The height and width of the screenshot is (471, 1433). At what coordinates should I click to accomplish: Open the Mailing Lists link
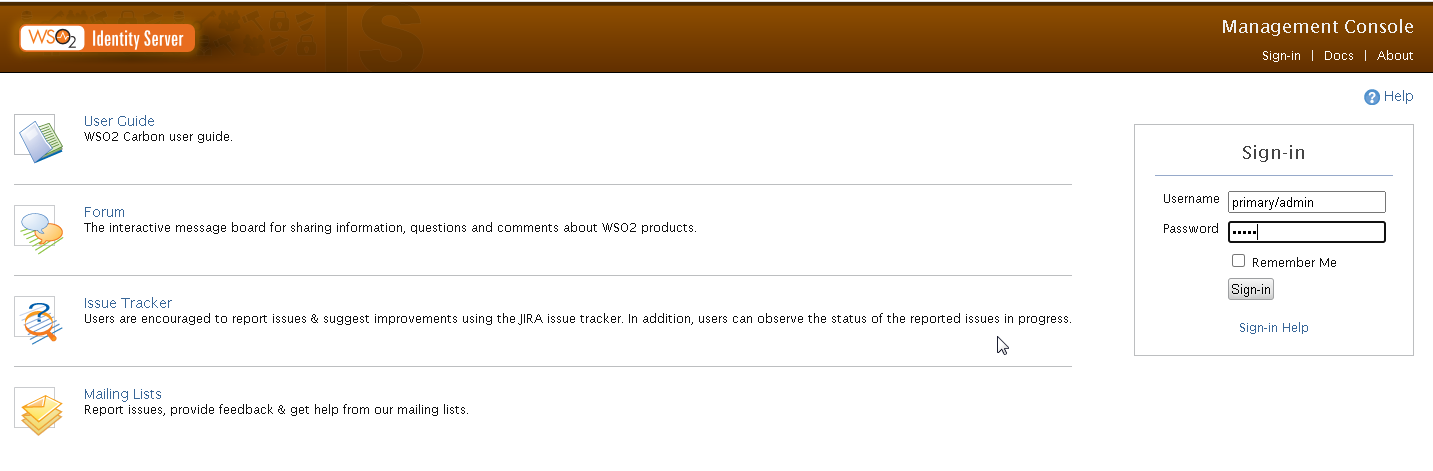click(123, 394)
